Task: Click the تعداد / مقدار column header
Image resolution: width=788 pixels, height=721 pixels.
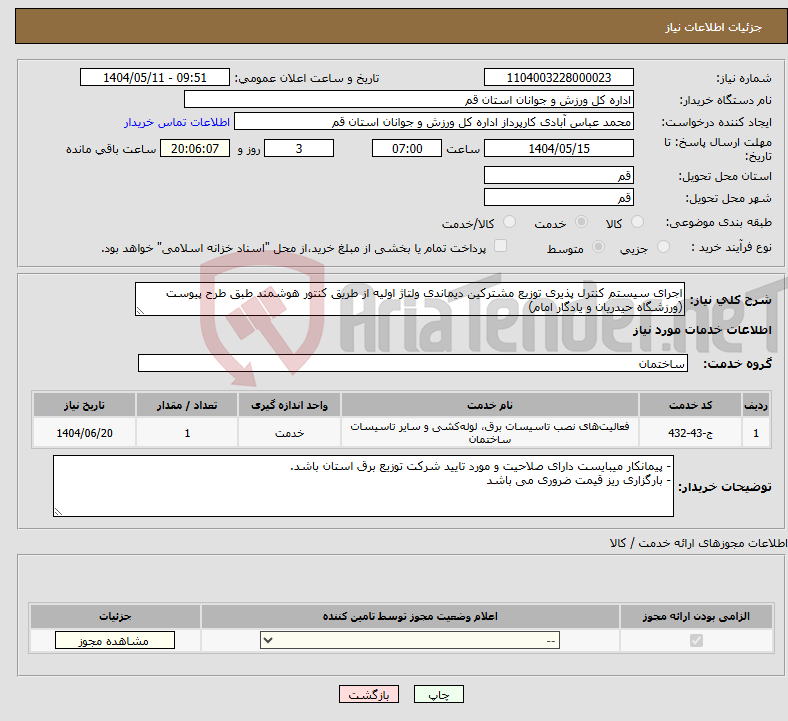Action: pyautogui.click(x=187, y=405)
